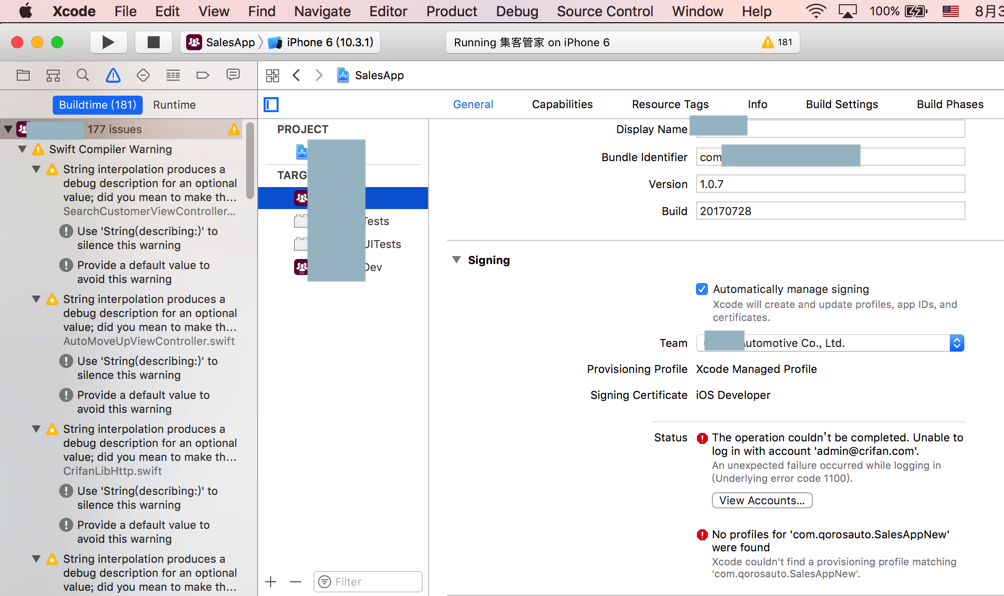The width and height of the screenshot is (1004, 596).
Task: Switch to Runtime issues
Action: (174, 104)
